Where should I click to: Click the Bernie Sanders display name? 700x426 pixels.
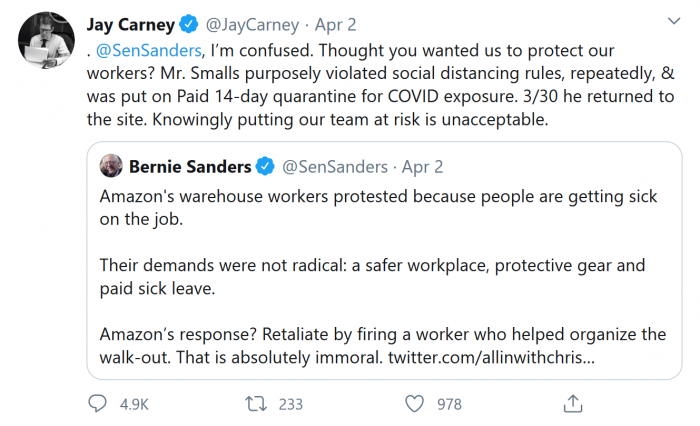click(x=189, y=165)
